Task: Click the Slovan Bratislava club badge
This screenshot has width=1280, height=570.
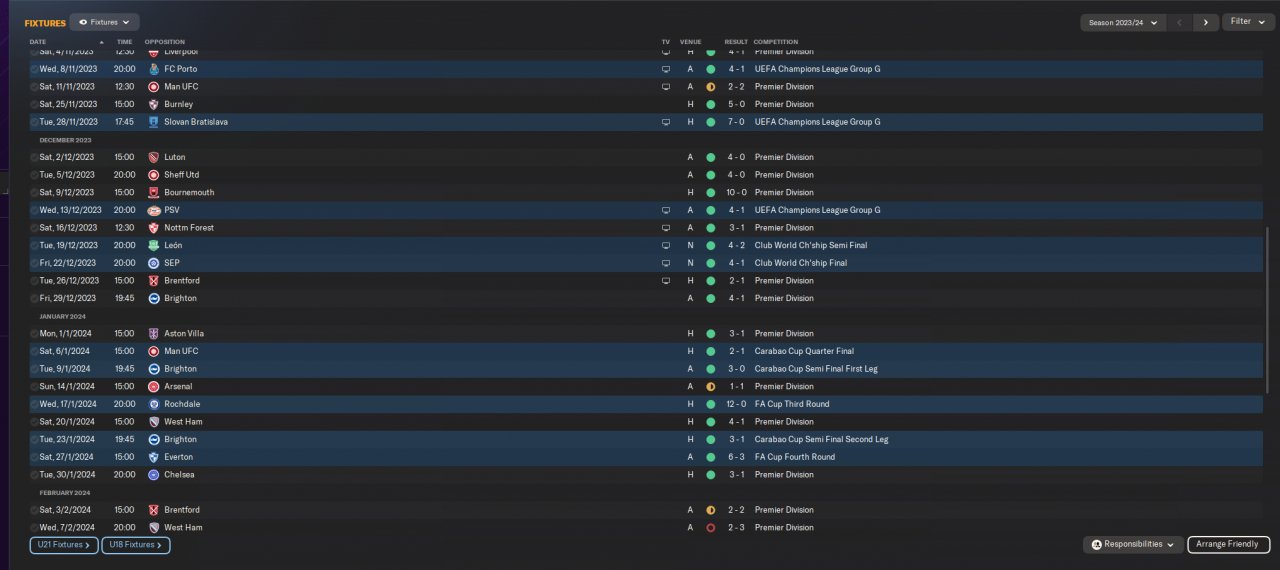Action: (x=153, y=122)
